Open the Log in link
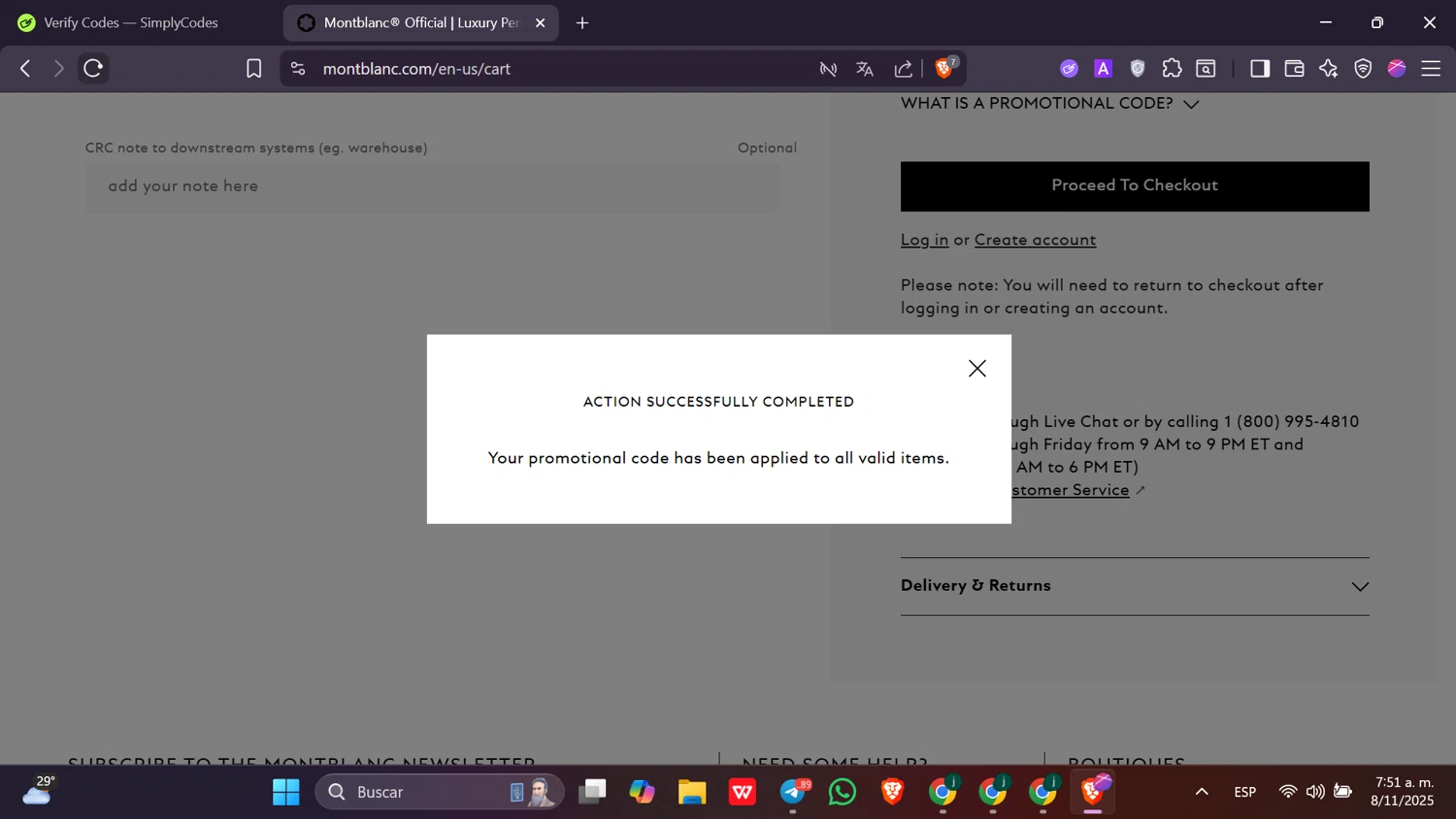 click(x=924, y=240)
